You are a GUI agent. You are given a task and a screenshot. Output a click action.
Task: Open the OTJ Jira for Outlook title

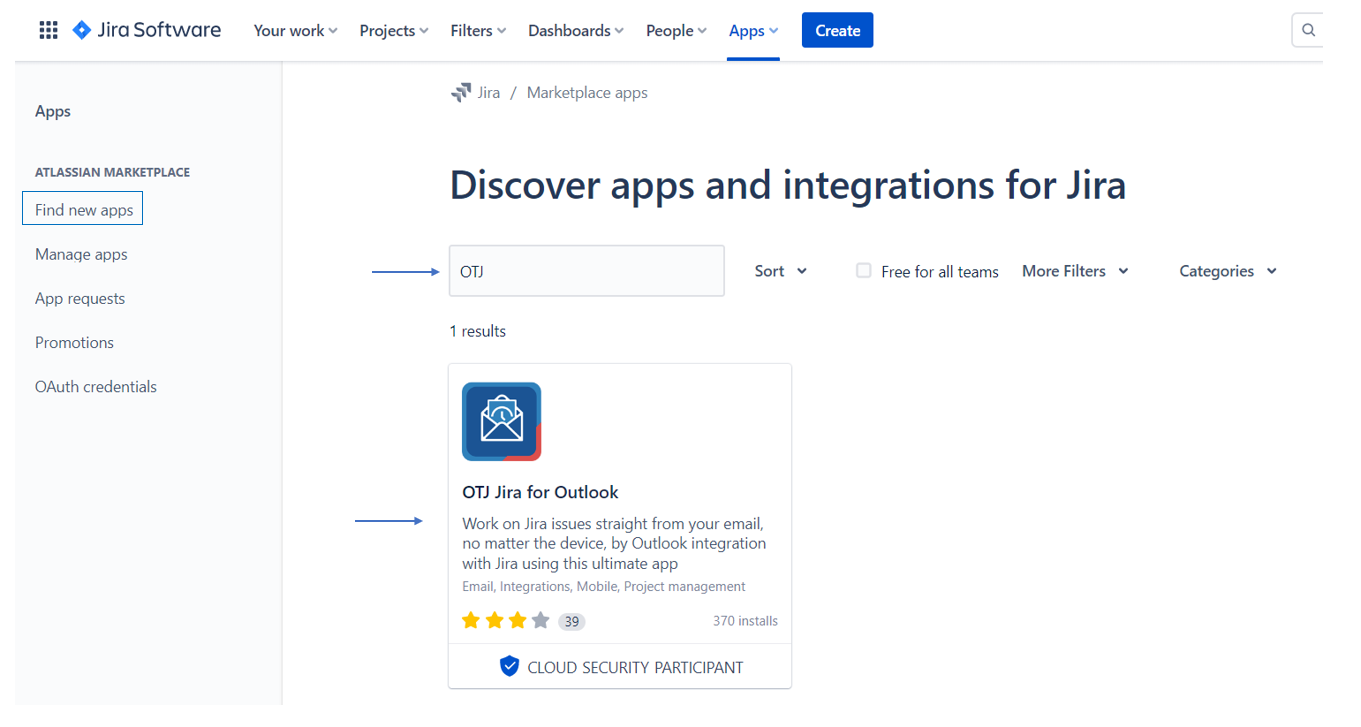click(x=540, y=492)
